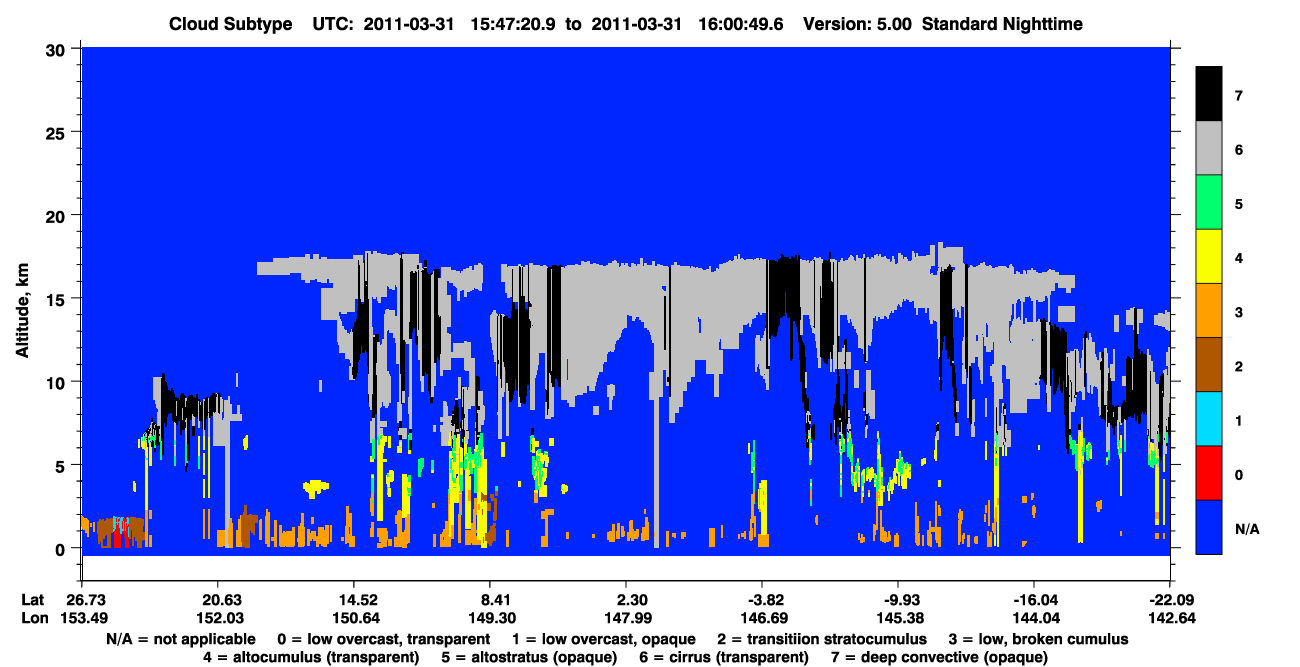1300x667 pixels.
Task: Click legend text '3 = low, broken cumulus'
Action: 1039,639
